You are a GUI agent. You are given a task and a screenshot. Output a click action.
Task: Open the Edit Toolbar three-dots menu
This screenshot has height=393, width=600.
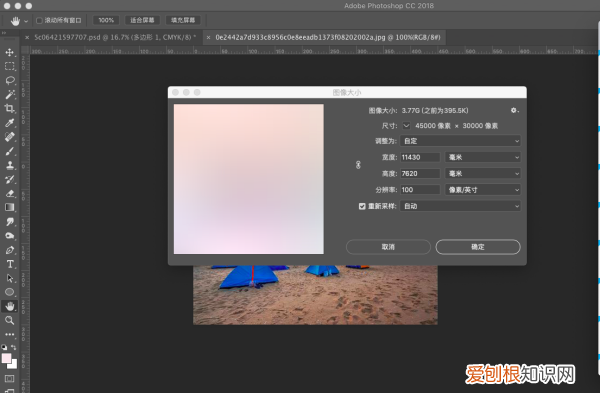tap(10, 334)
